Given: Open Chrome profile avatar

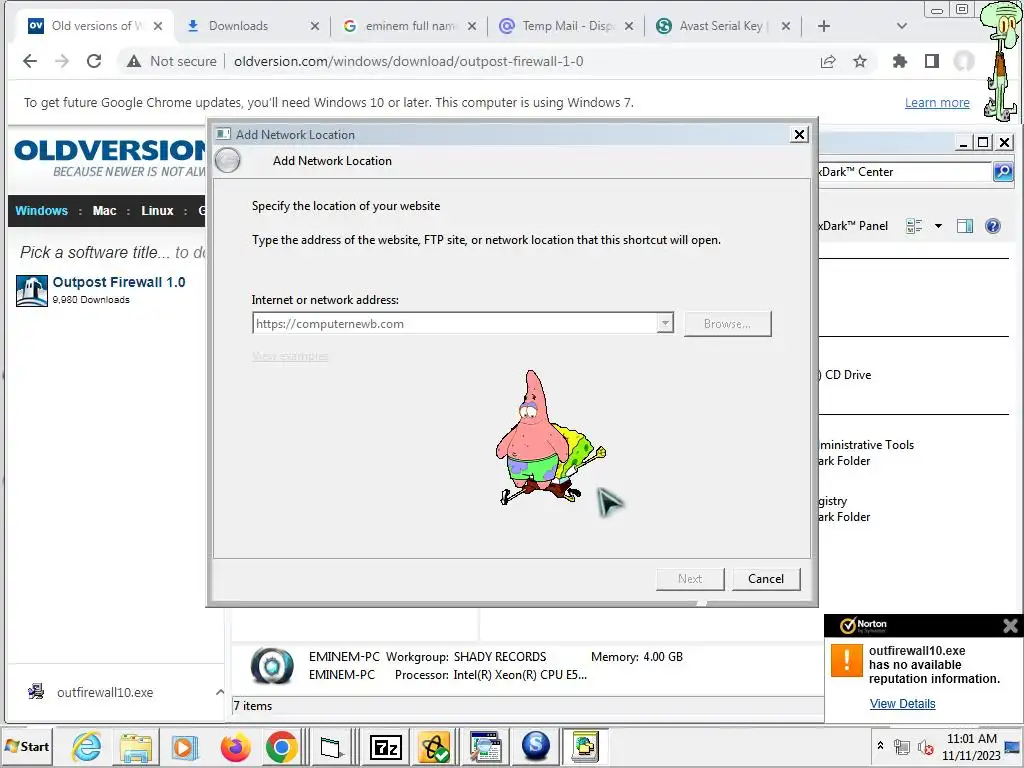Looking at the screenshot, I should [x=964, y=61].
